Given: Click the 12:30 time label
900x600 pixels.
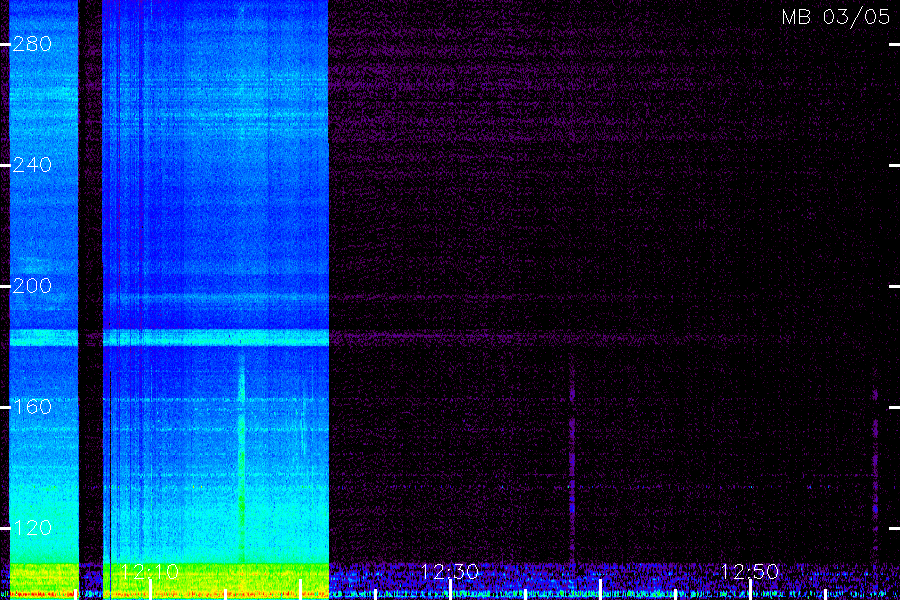Looking at the screenshot, I should point(450,572).
